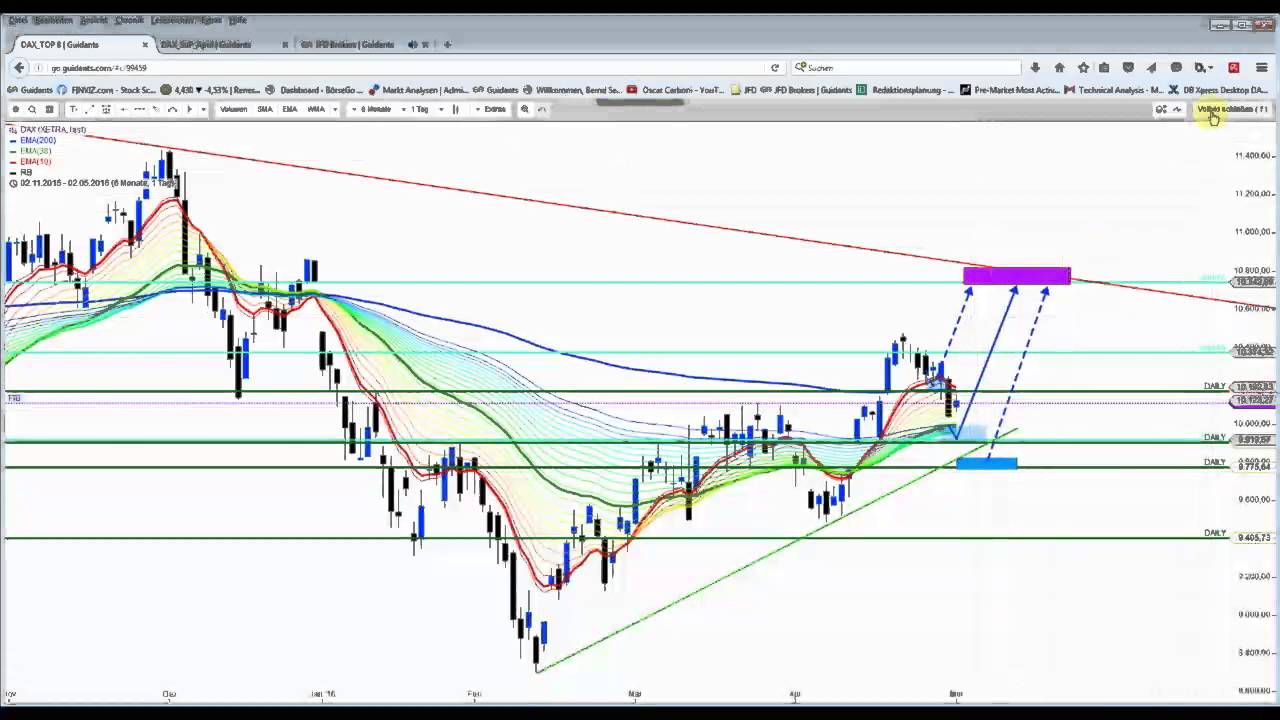Viewport: 1280px width, 720px height.
Task: Open the Oscar Carboni YouTube bookmark
Action: click(x=675, y=90)
